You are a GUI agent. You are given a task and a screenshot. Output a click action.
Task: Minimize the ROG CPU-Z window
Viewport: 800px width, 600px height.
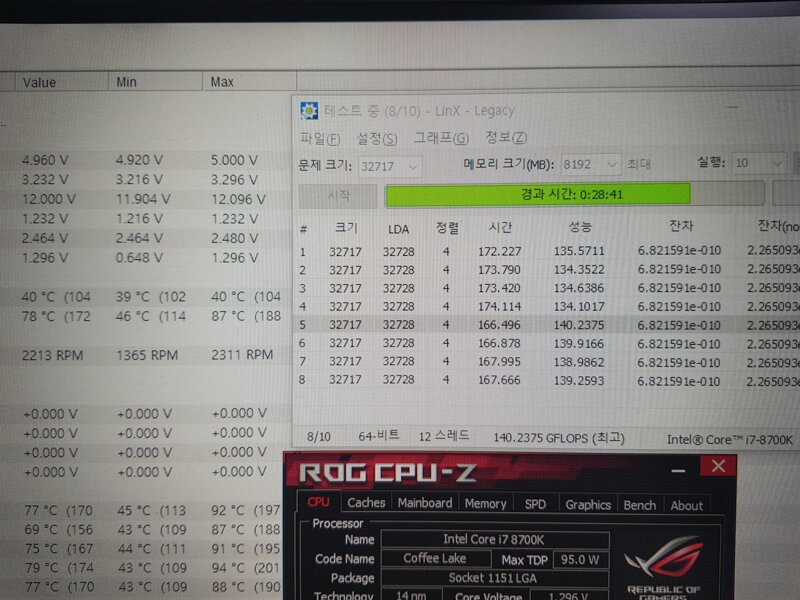pyautogui.click(x=678, y=470)
